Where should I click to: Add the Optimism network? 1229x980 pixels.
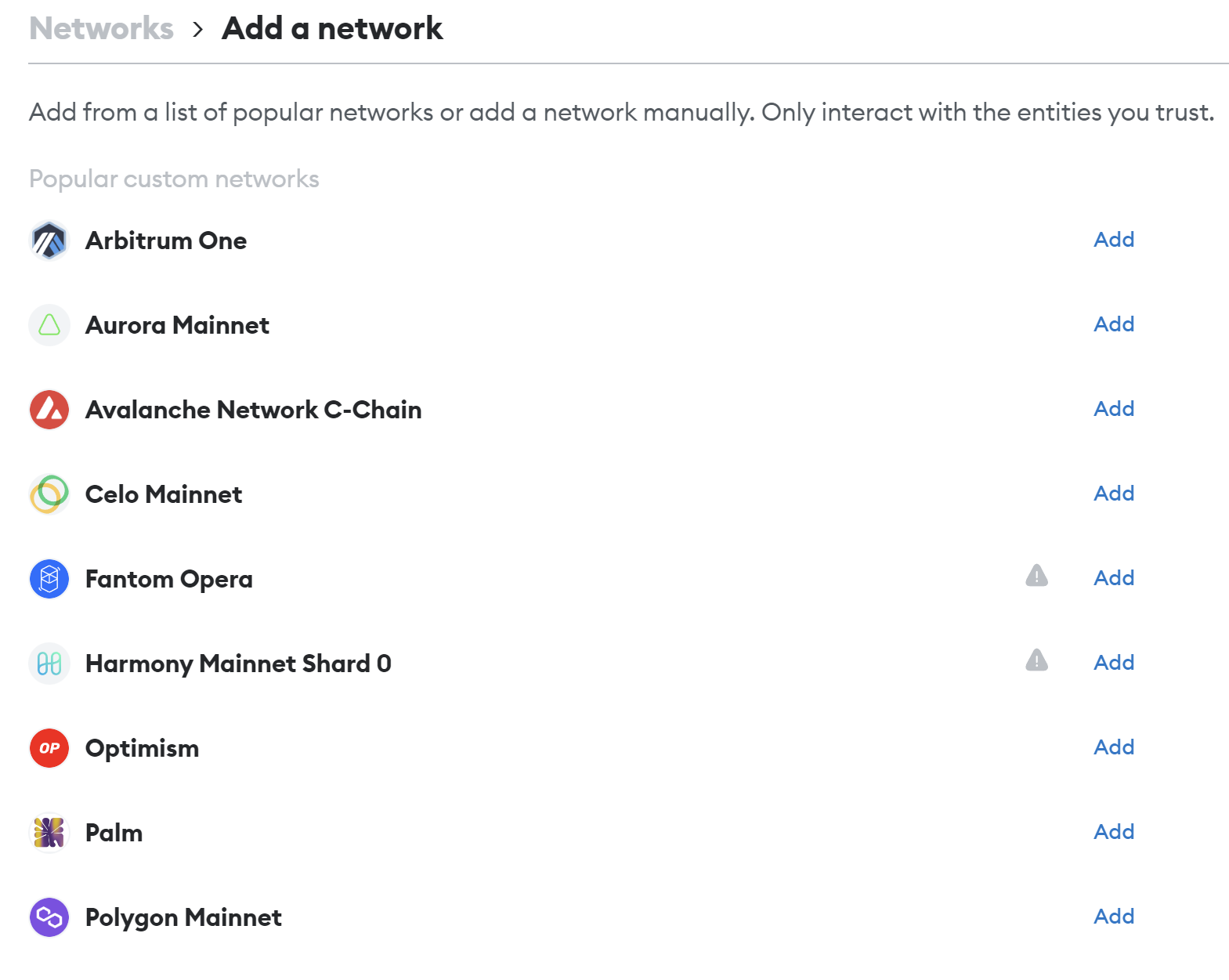[1113, 747]
